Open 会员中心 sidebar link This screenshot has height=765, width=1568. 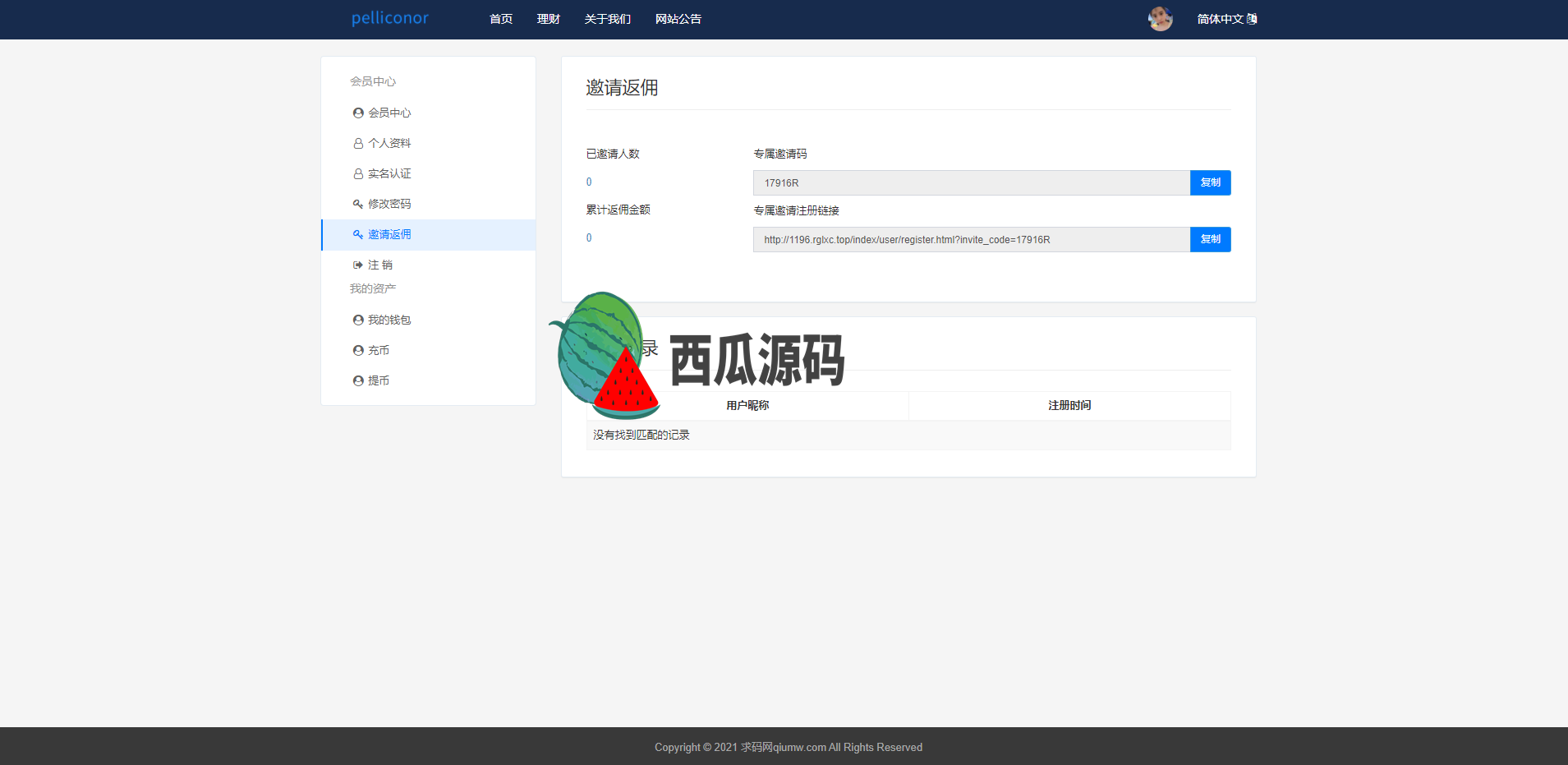tap(389, 113)
